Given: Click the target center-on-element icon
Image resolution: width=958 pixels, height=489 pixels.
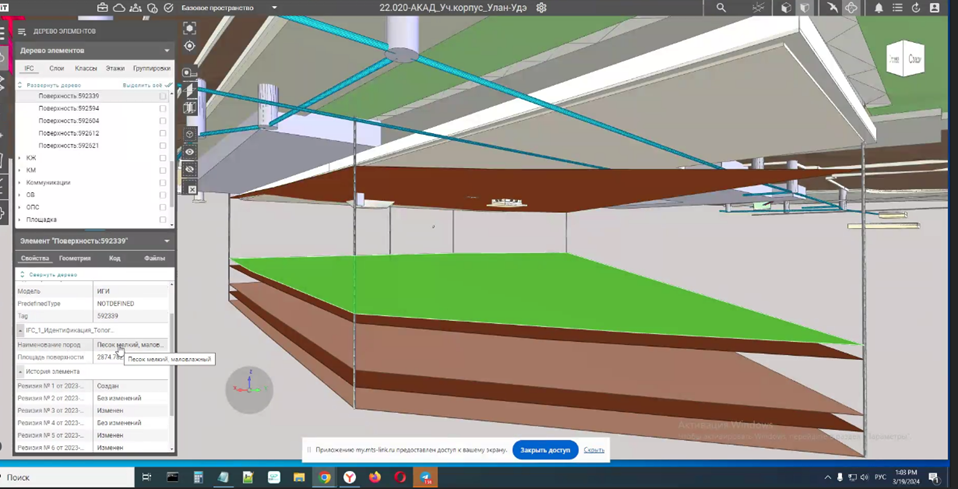Looking at the screenshot, I should [x=189, y=46].
